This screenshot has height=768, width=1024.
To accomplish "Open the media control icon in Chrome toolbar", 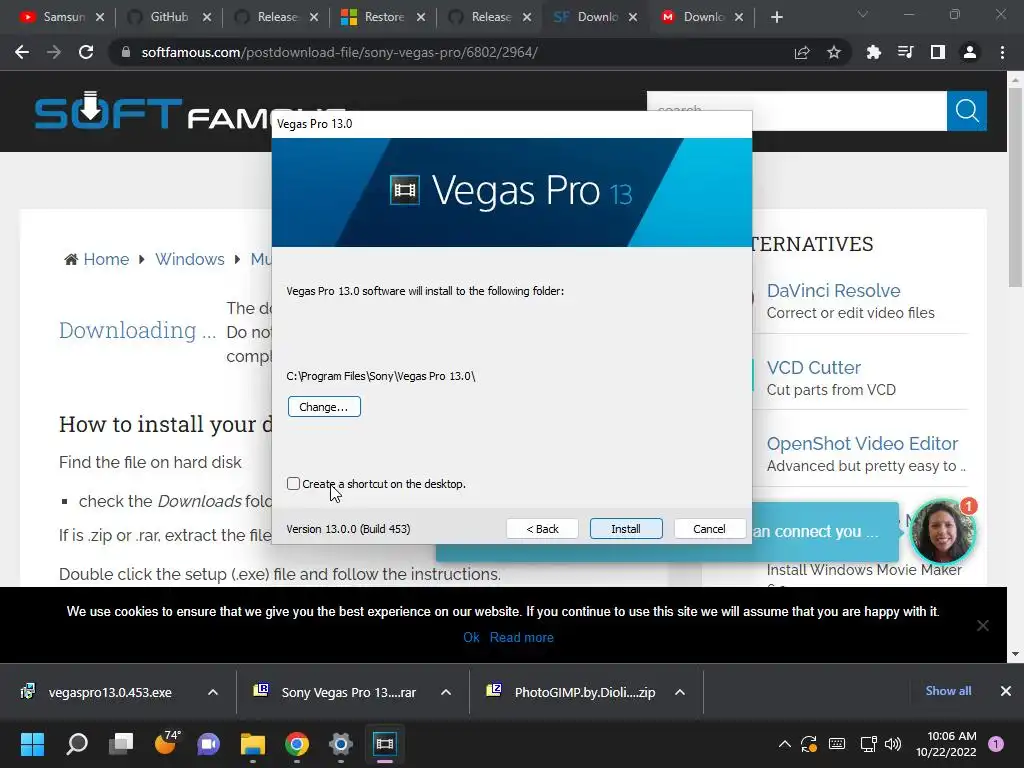I will tap(905, 52).
